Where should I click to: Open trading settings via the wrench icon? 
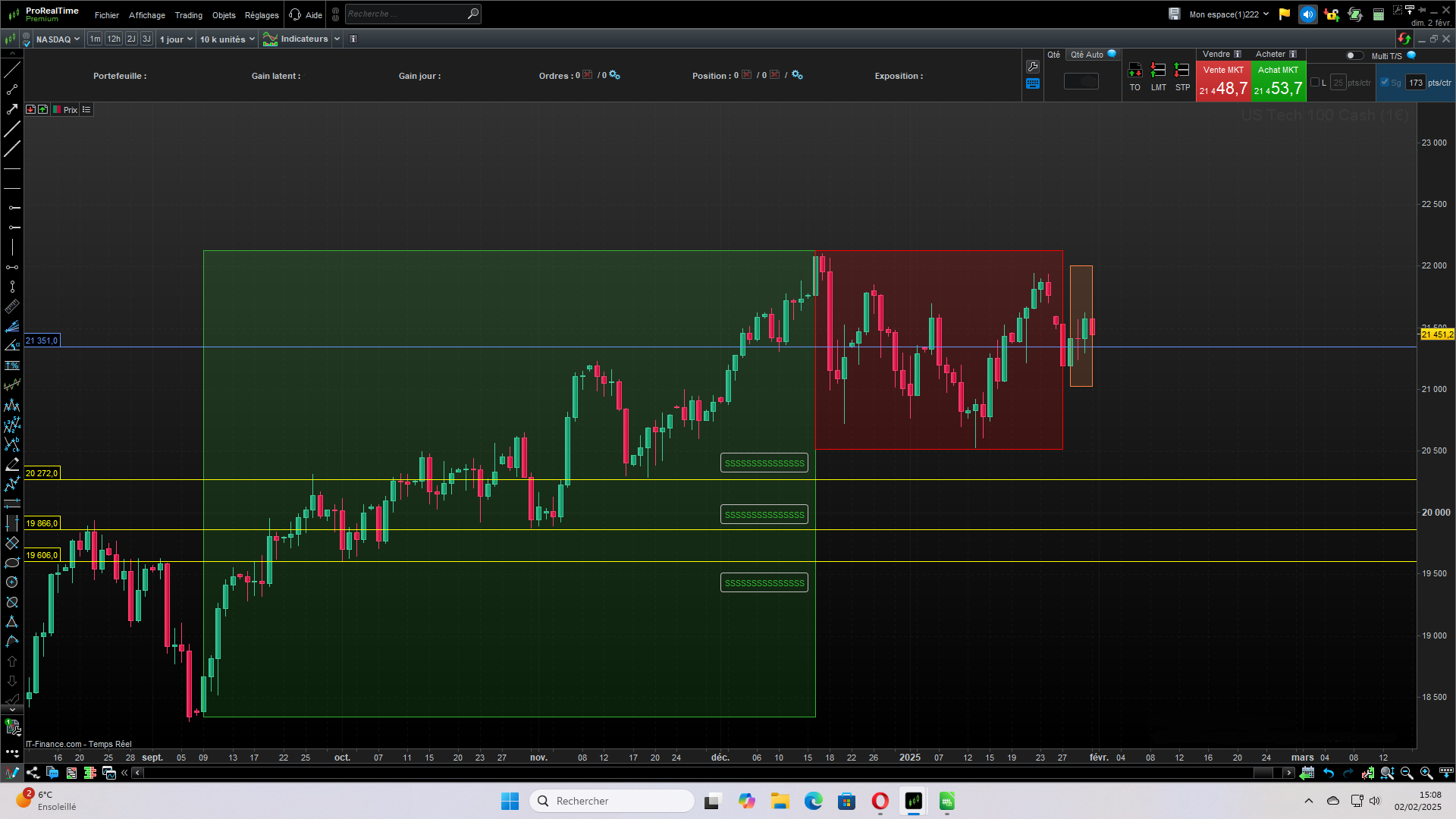click(x=1033, y=67)
